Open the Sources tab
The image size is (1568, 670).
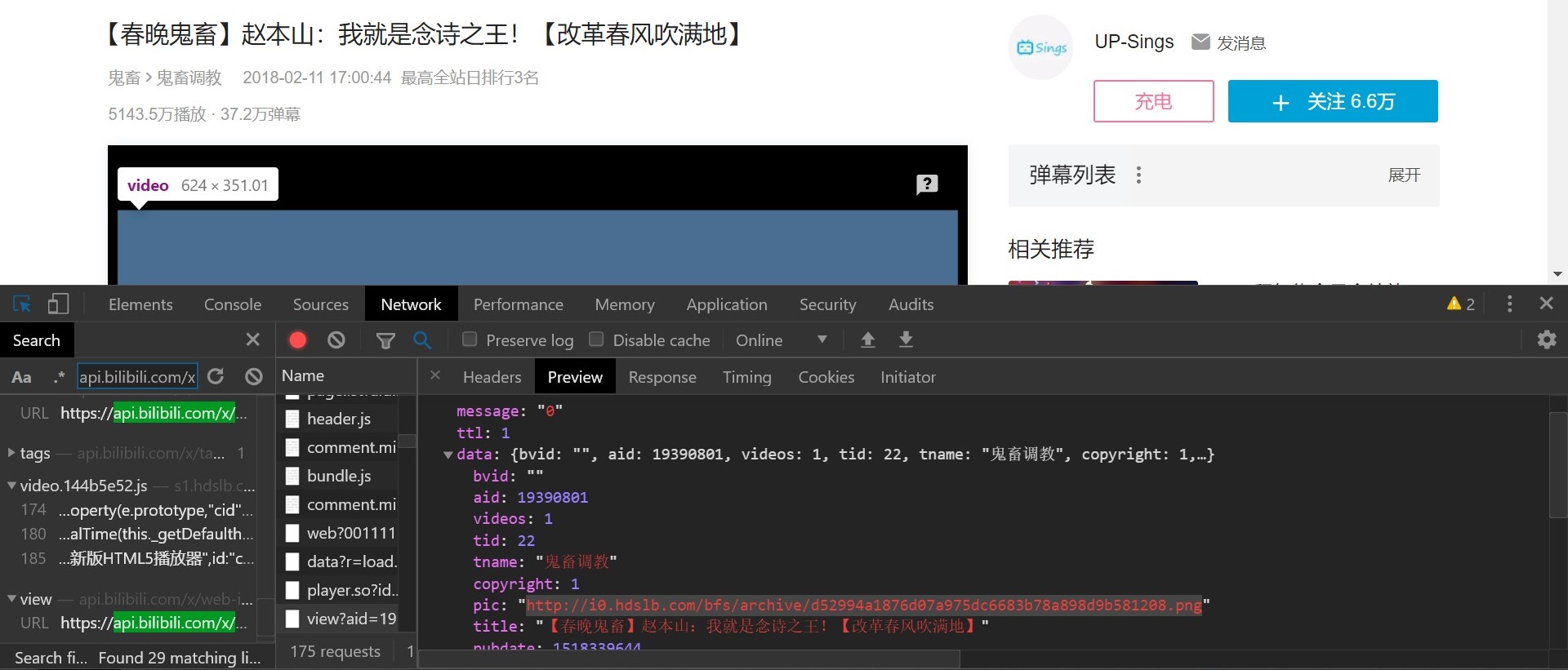coord(321,304)
